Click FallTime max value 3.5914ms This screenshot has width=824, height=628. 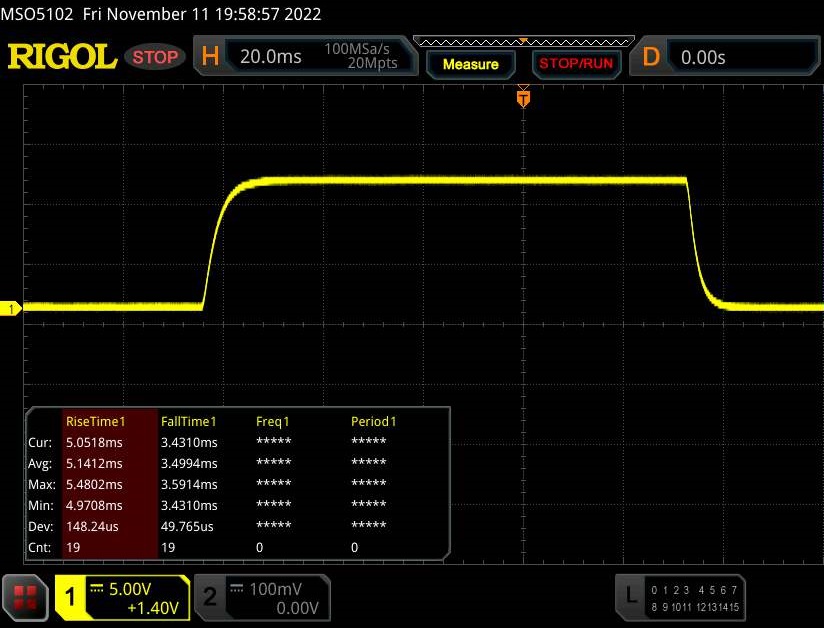pos(189,485)
